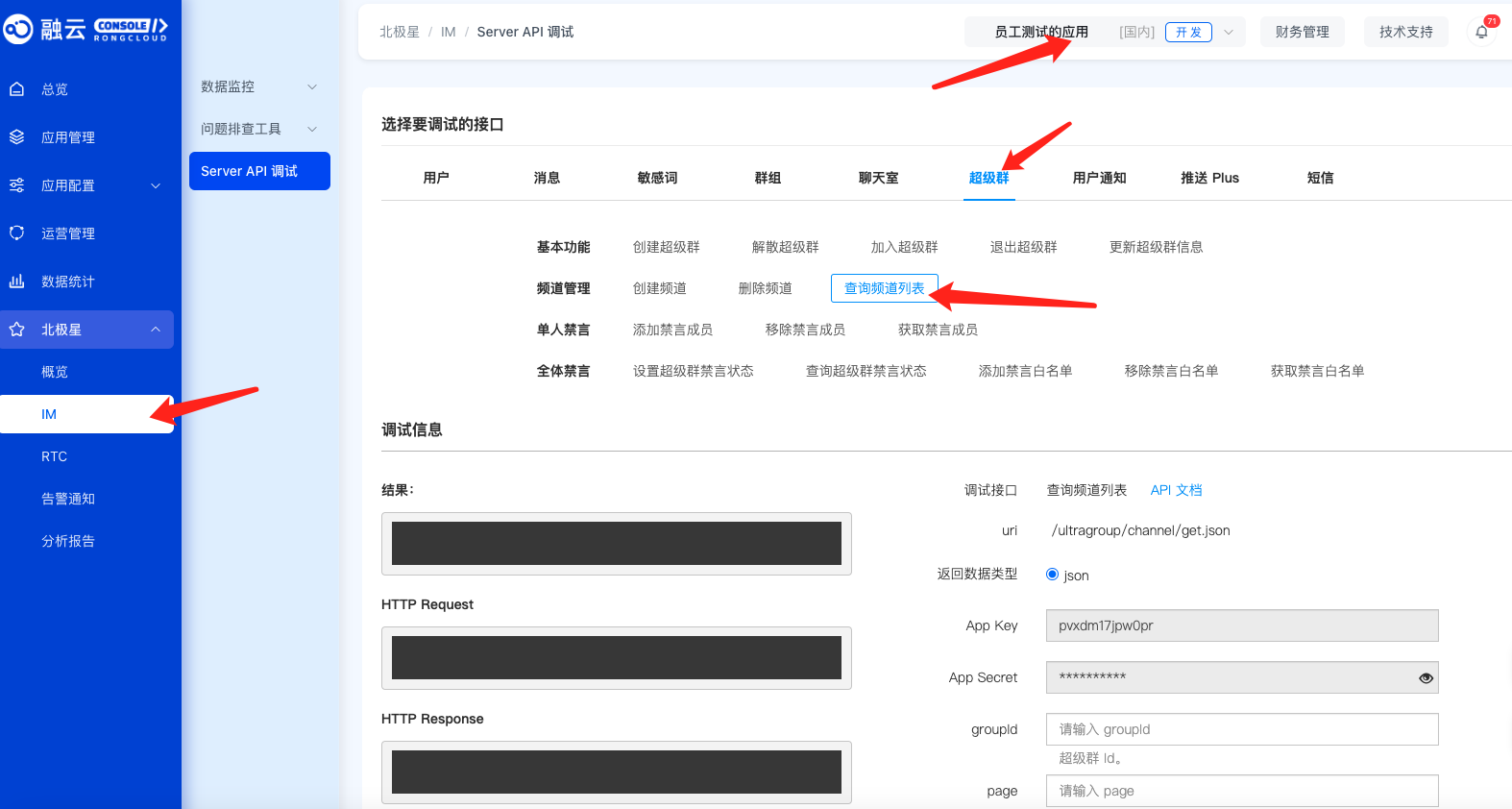Select the 获取禁言成员 interface
Screen dimensions: 1512x809
tap(939, 330)
